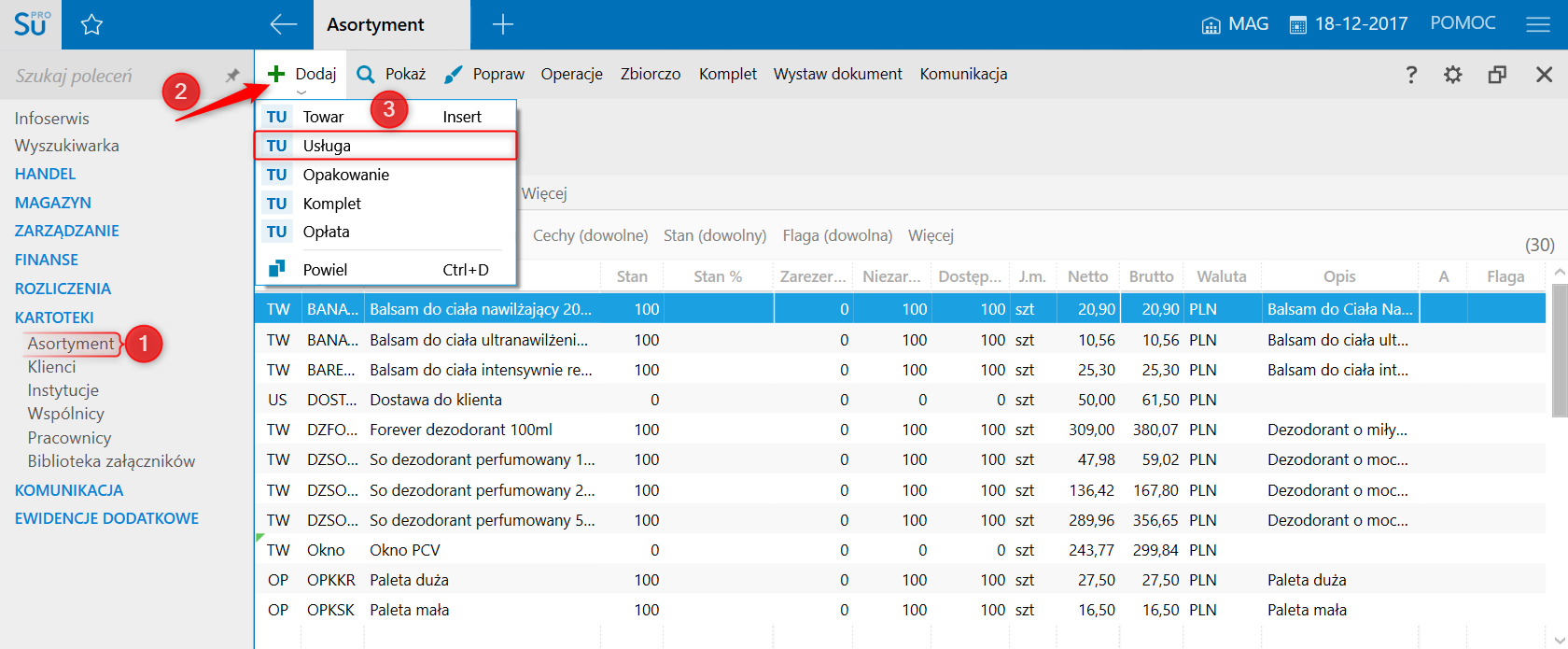Open Biblioteka załączników in sidebar
This screenshot has width=1568, height=649.
pos(111,461)
